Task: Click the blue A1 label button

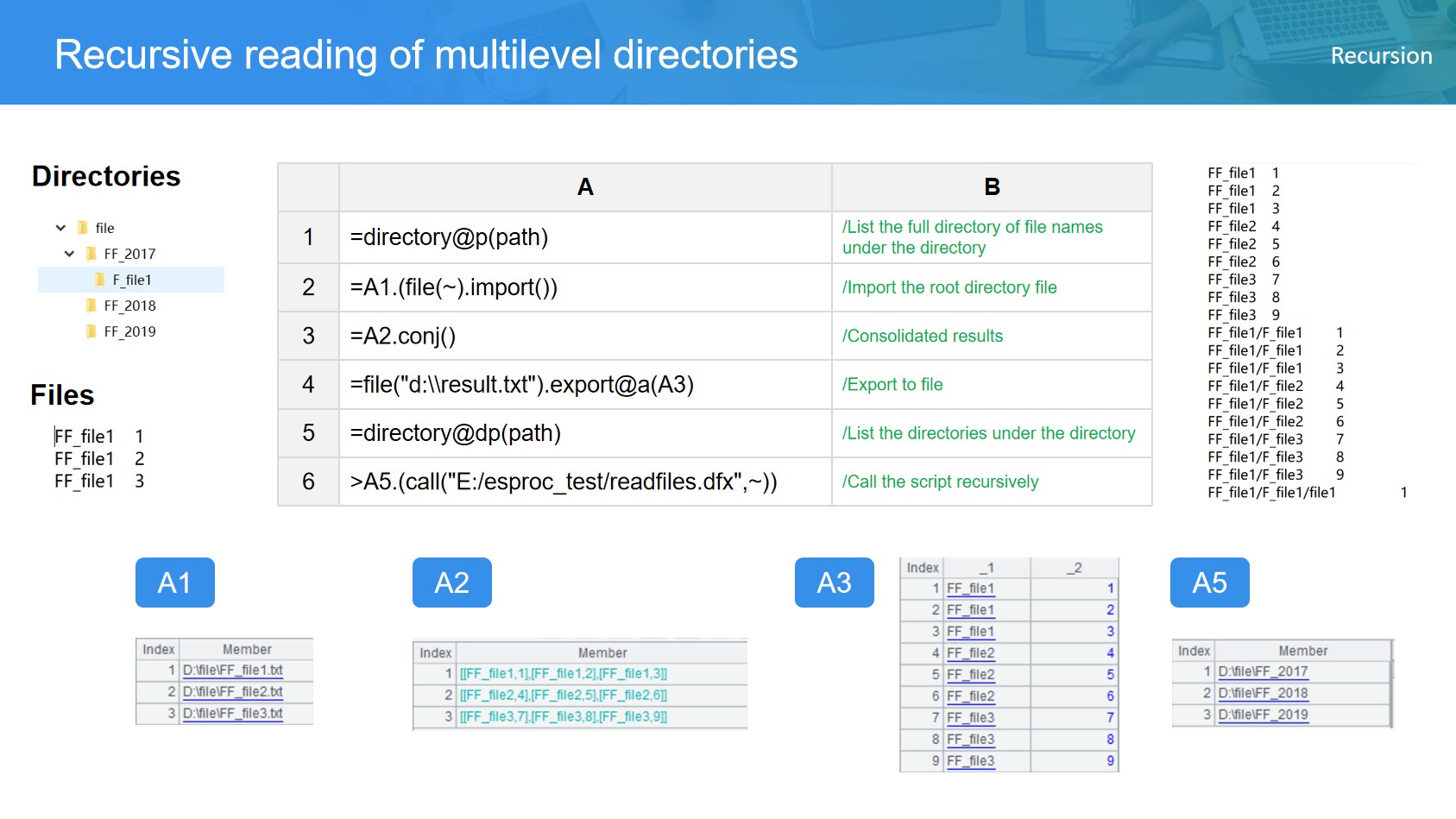Action: point(174,583)
